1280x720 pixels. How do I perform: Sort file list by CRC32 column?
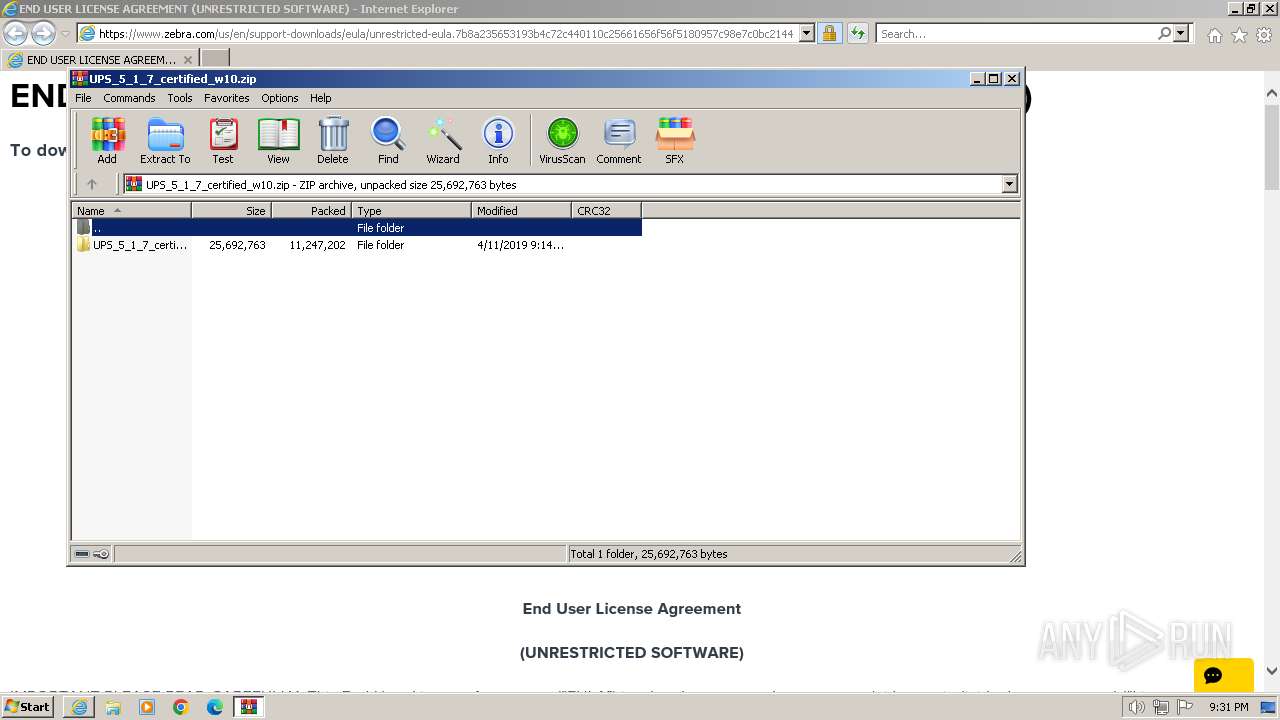pyautogui.click(x=606, y=210)
